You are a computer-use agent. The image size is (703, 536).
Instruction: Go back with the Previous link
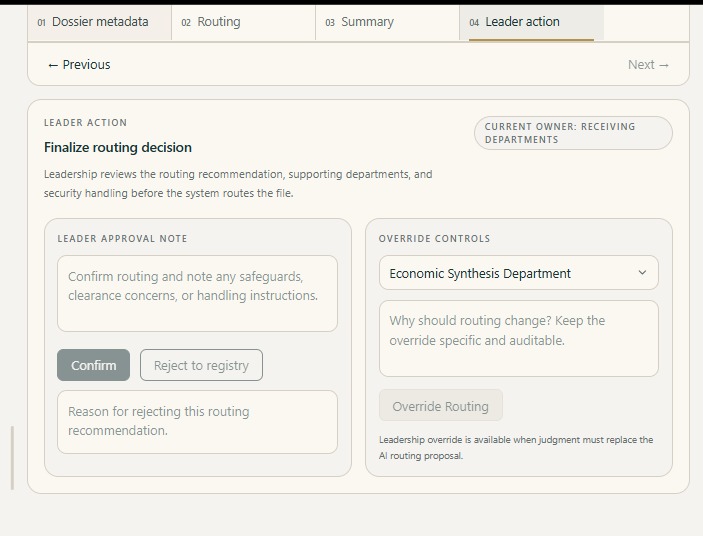[79, 65]
